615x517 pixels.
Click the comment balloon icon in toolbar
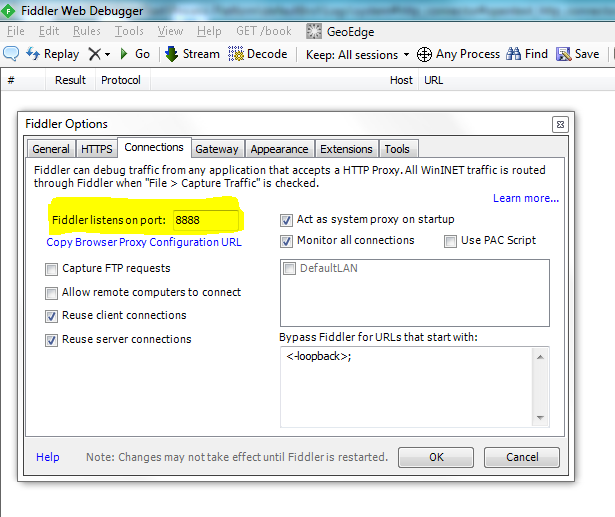click(11, 53)
